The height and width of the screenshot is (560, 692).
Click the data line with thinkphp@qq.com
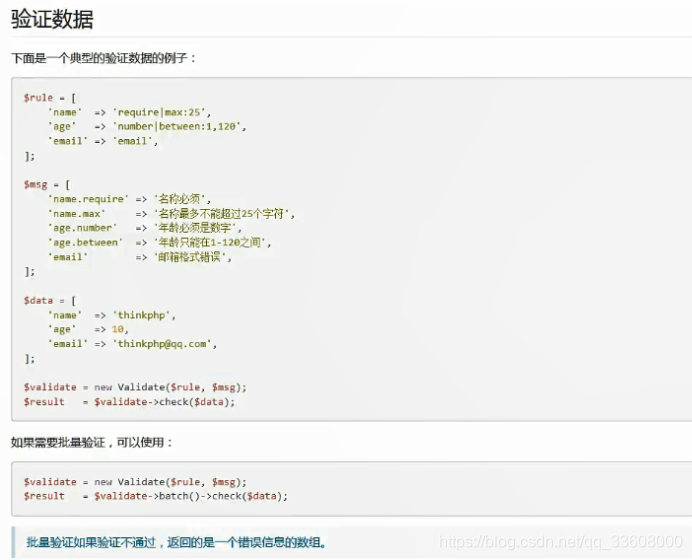coord(132,344)
